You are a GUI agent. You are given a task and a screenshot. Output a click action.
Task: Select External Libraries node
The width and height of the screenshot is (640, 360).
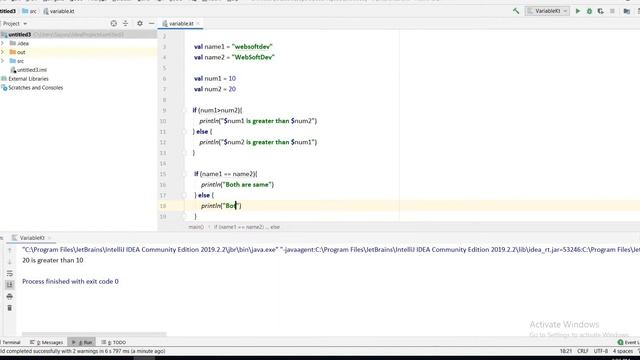[28, 79]
